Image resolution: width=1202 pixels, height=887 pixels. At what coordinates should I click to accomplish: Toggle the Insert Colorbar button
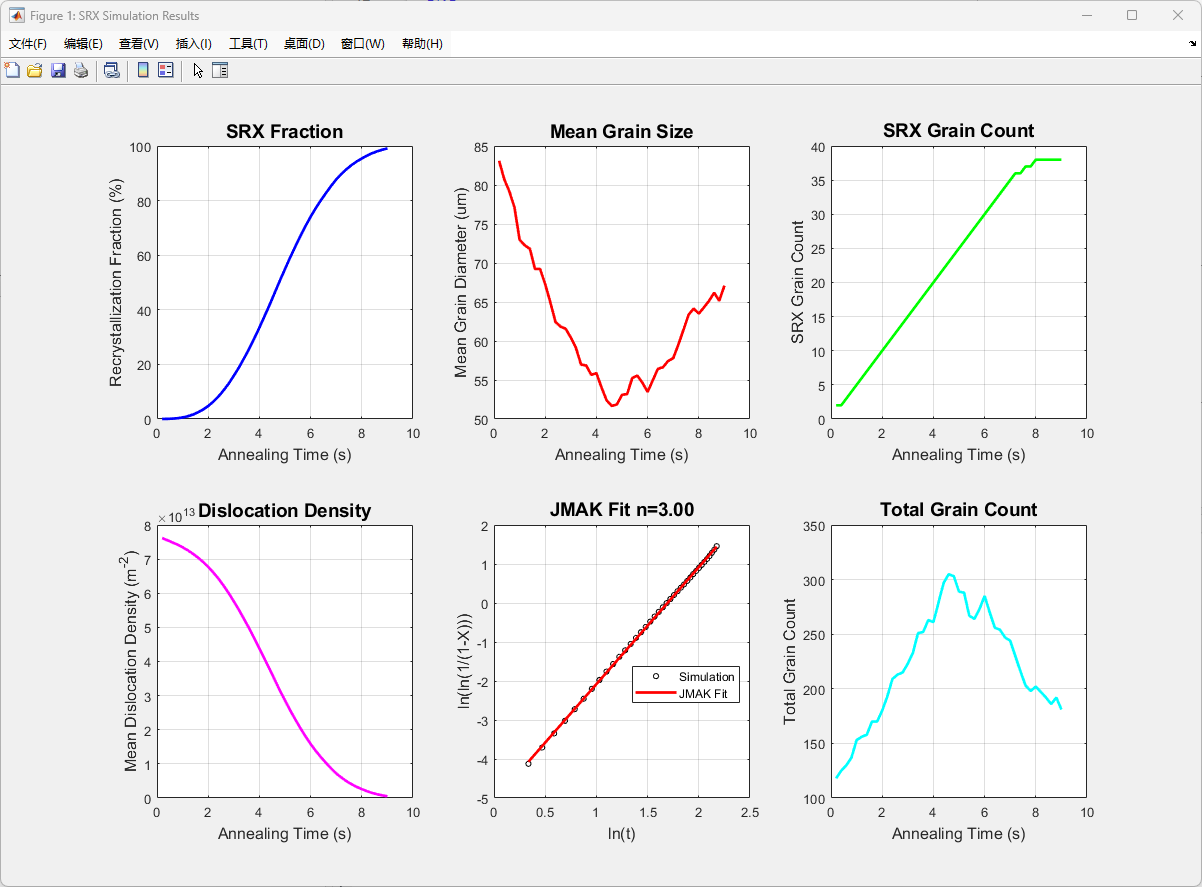143,70
